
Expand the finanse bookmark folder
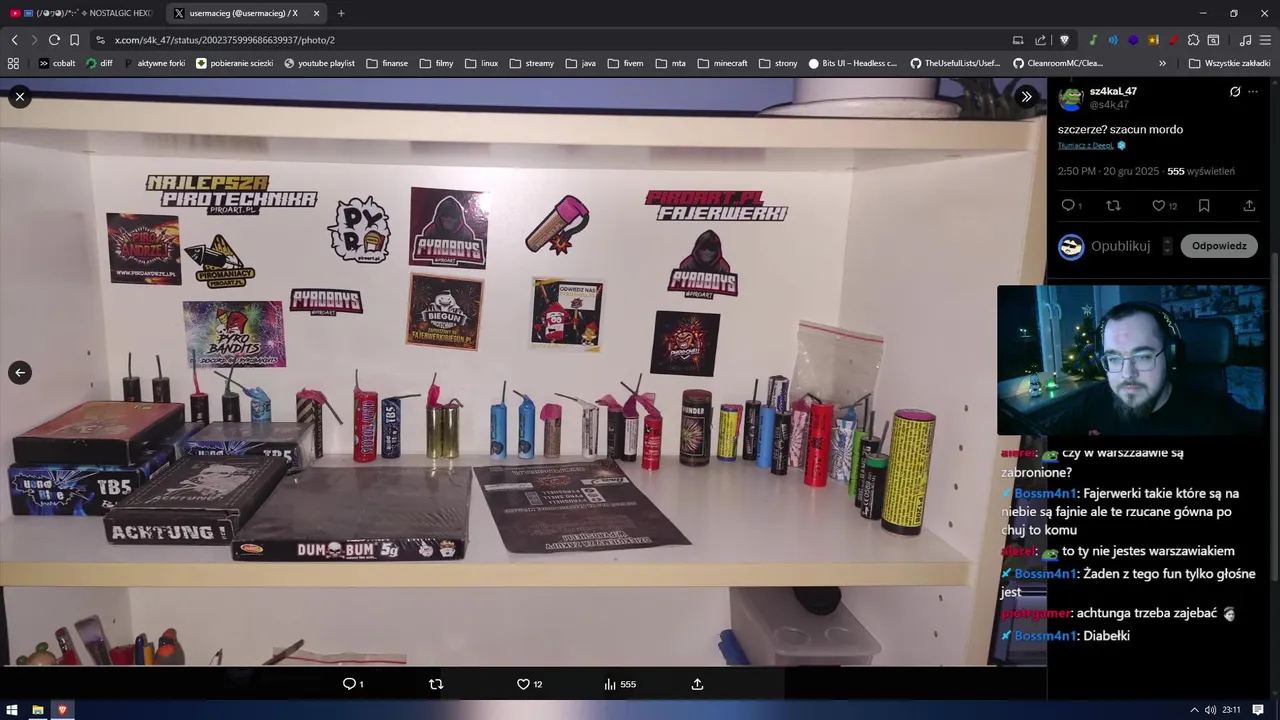pos(387,63)
